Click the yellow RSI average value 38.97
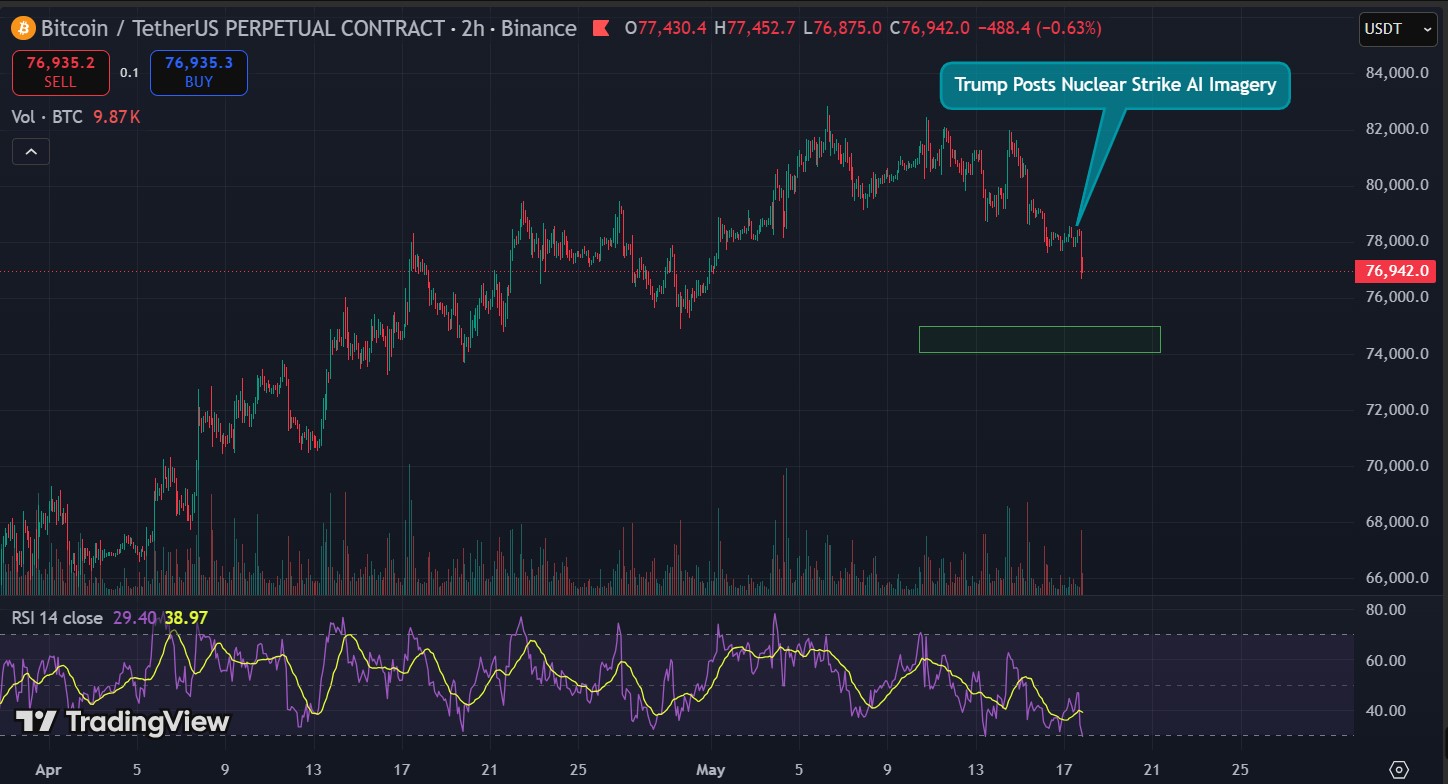1448x784 pixels. point(186,618)
